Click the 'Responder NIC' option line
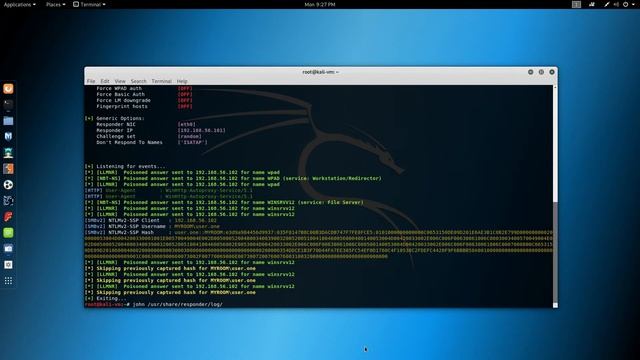This screenshot has width=640, height=360. 146,124
